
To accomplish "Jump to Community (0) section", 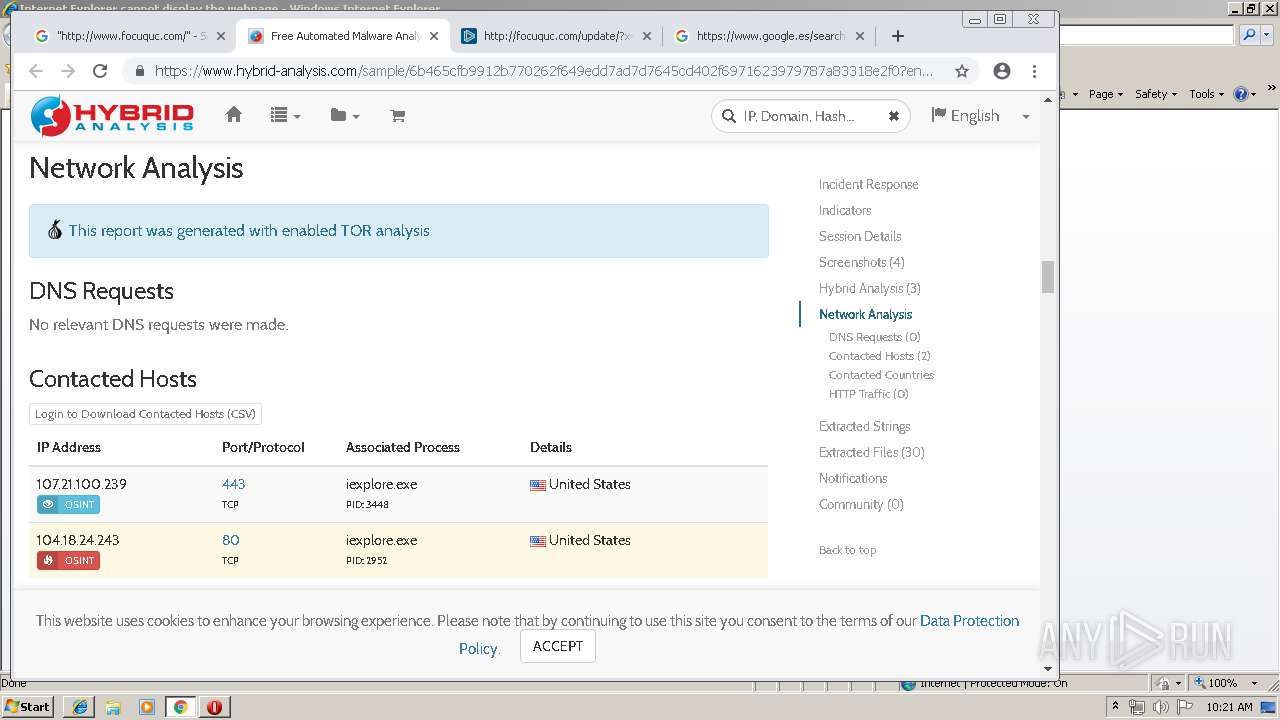I will 861,504.
